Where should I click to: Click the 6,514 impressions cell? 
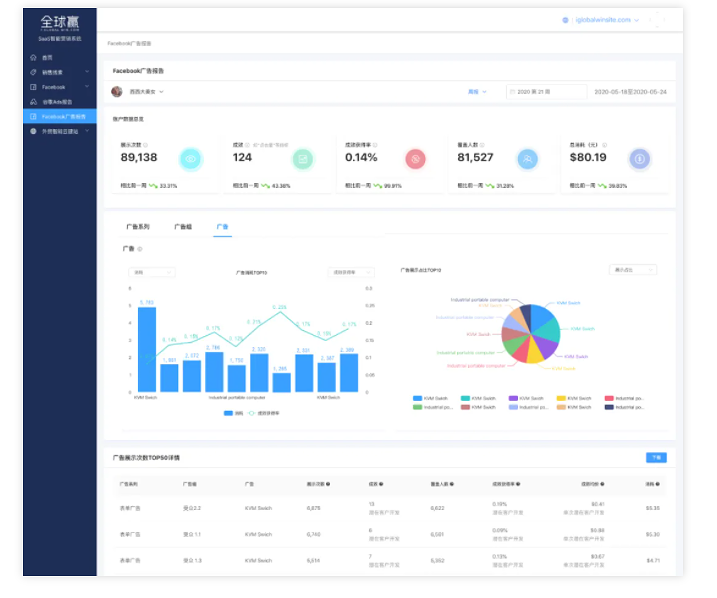tap(313, 561)
